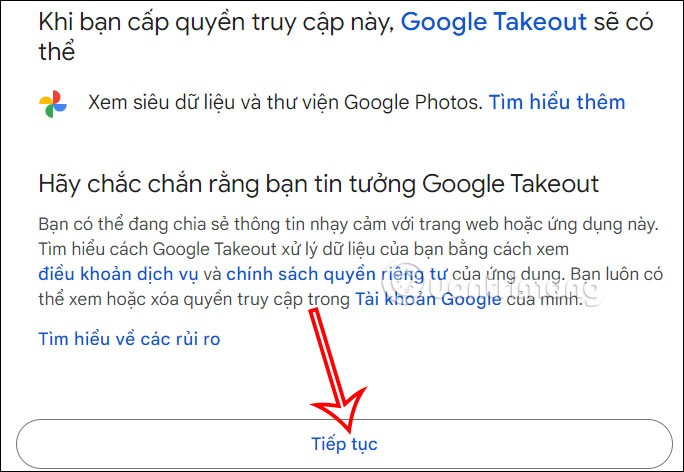The width and height of the screenshot is (684, 472).
Task: Click the 'của ứng dụng. Bạn luôn có' text
Action: click(557, 274)
